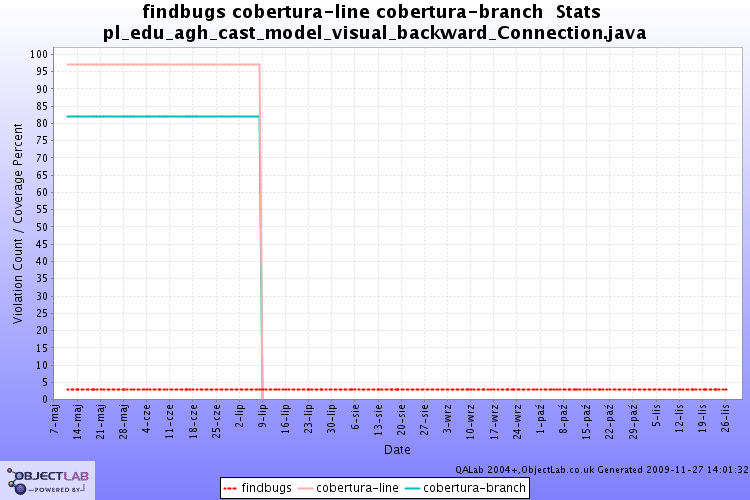
Task: Click the 21-maj date tick label
Action: tap(100, 422)
